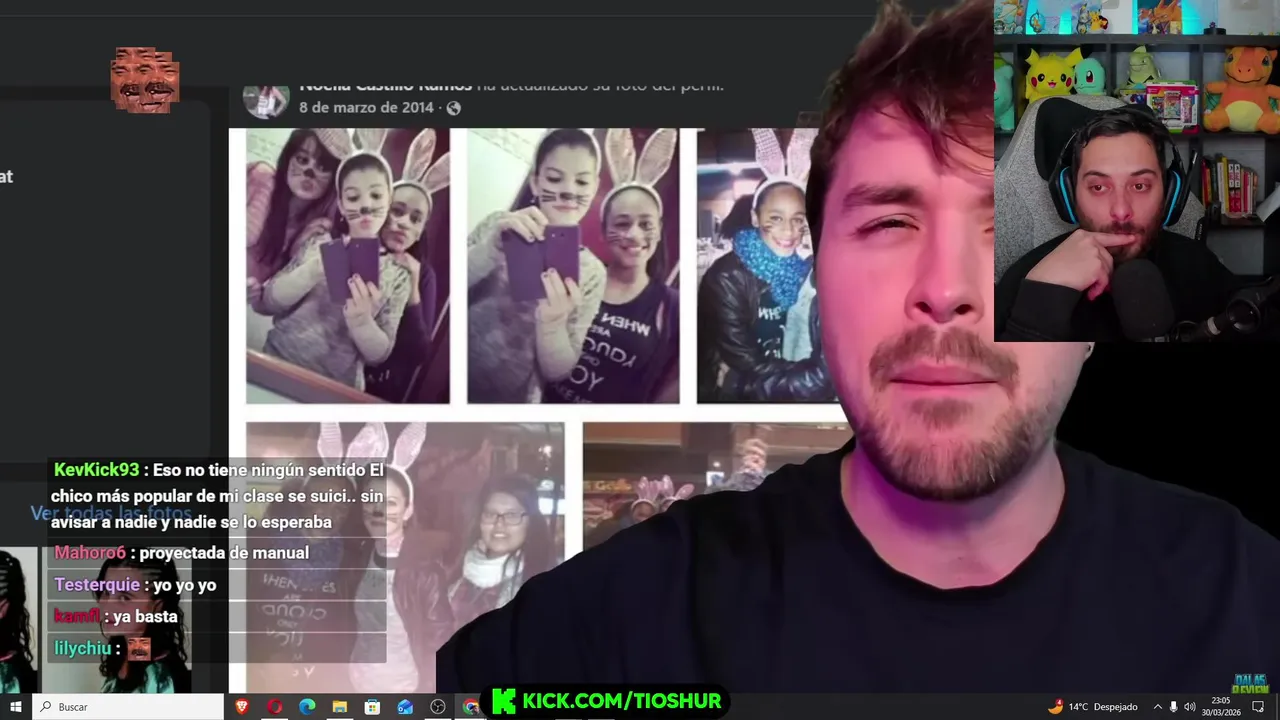Open the Opera browser taskbar icon

[x=274, y=707]
